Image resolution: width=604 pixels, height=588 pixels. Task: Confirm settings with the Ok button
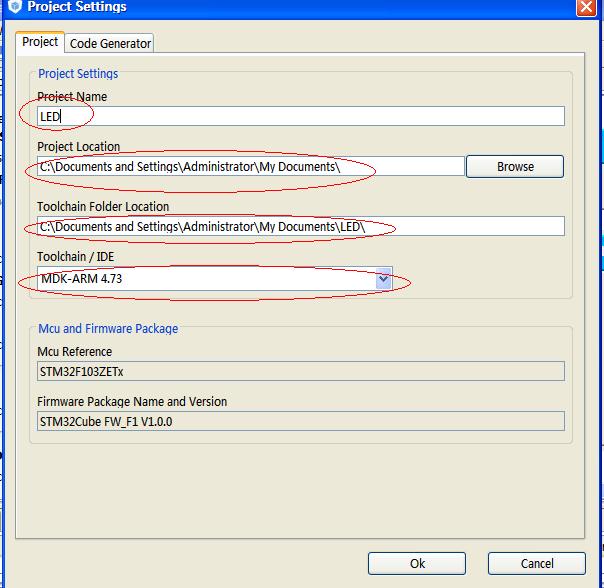point(416,563)
